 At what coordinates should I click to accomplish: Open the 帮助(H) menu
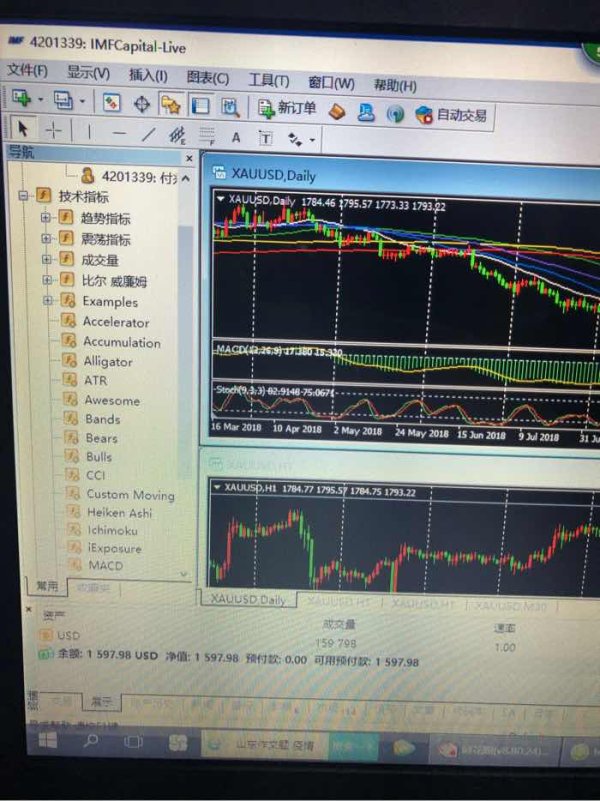click(x=395, y=84)
